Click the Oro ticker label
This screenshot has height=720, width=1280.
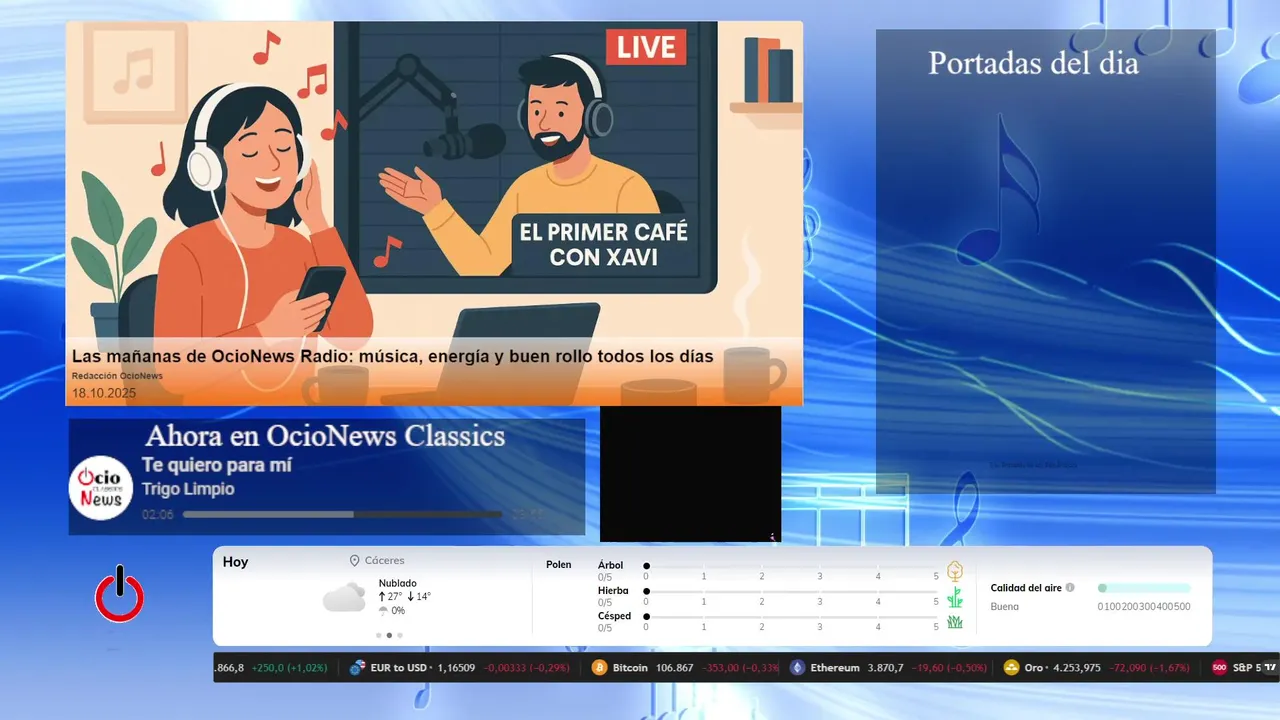point(1033,668)
